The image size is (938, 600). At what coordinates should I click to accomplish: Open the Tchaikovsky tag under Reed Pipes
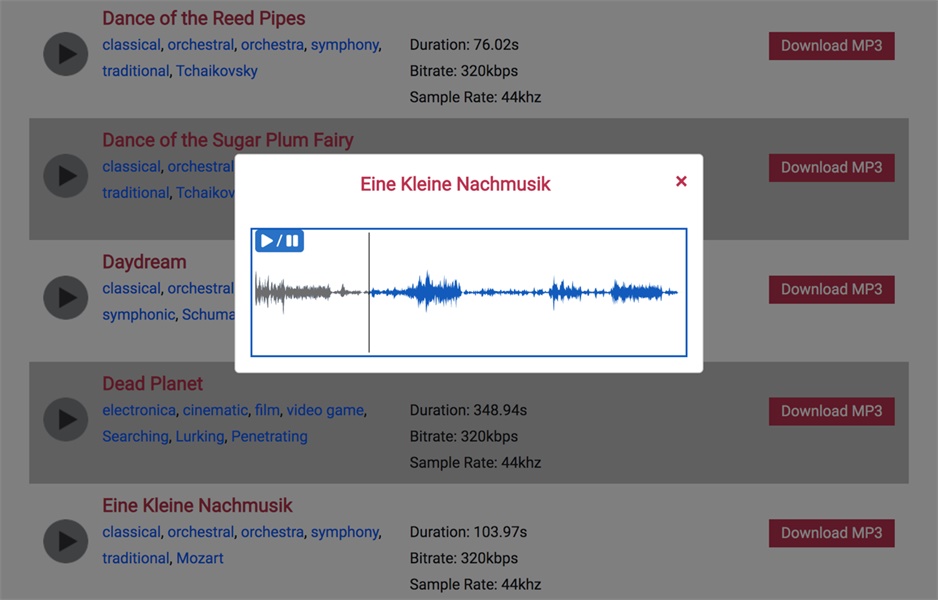(217, 71)
